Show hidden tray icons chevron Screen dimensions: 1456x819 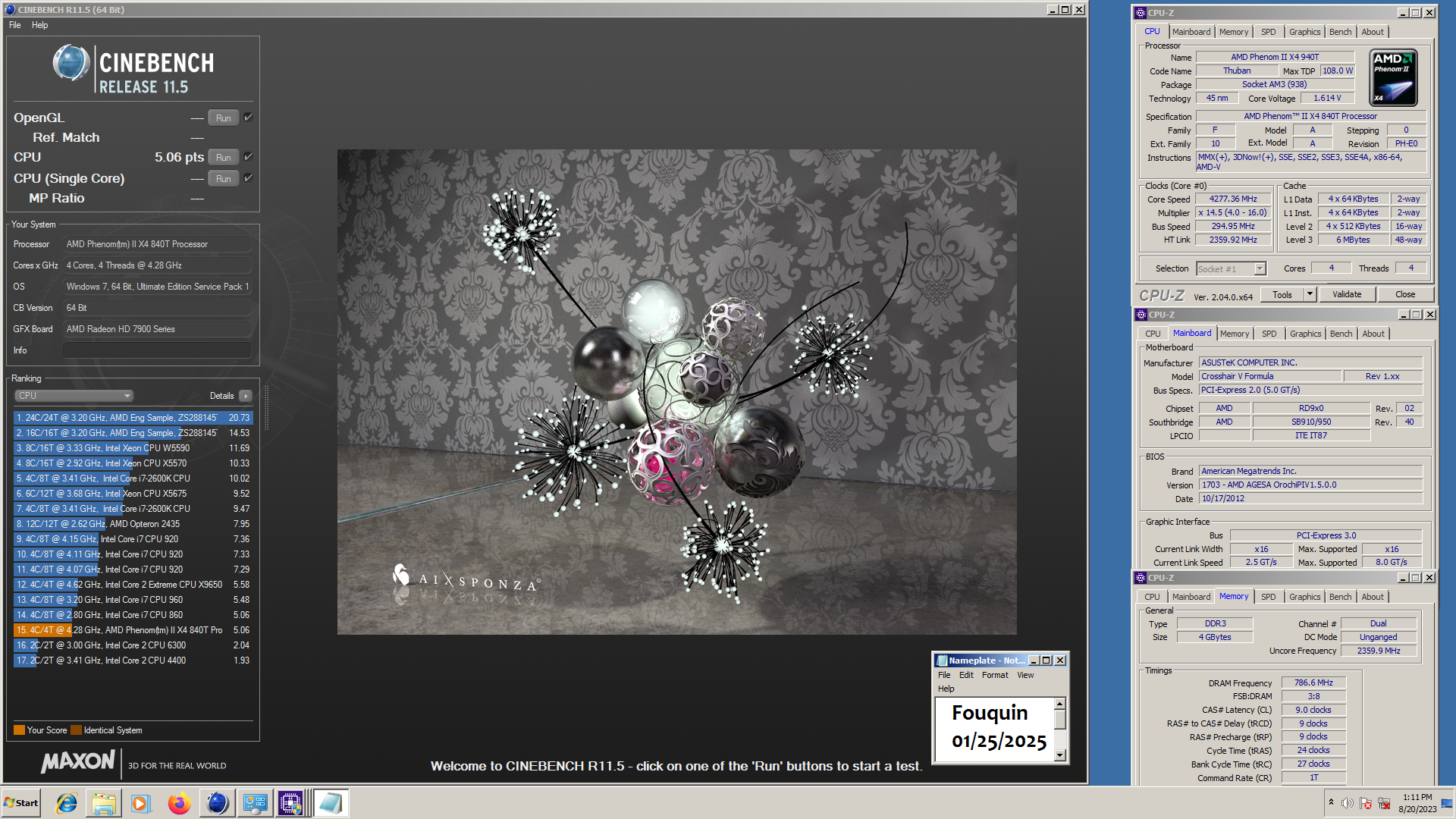[1331, 802]
